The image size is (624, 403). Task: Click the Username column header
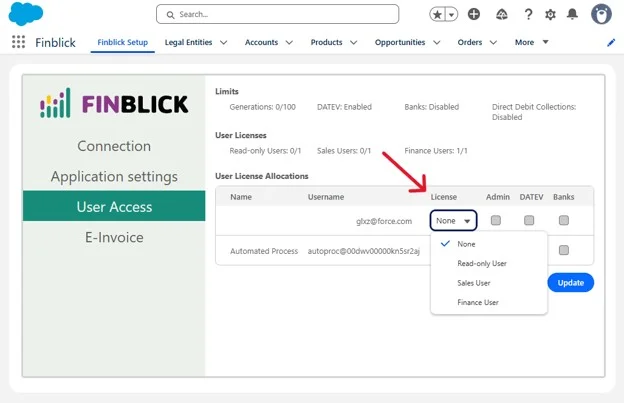(326, 197)
